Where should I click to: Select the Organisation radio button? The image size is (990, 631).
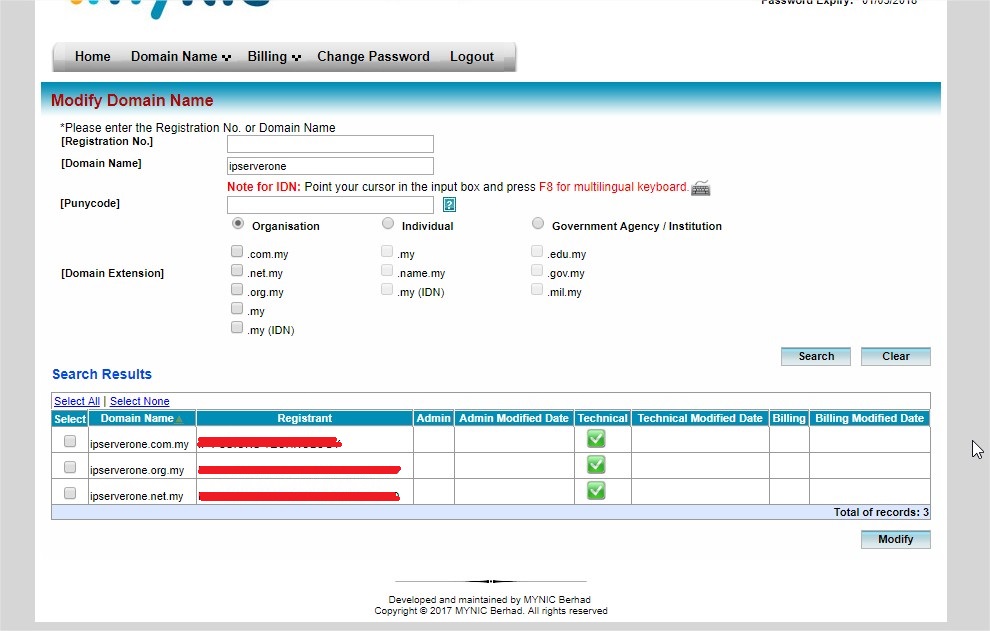[x=238, y=224]
